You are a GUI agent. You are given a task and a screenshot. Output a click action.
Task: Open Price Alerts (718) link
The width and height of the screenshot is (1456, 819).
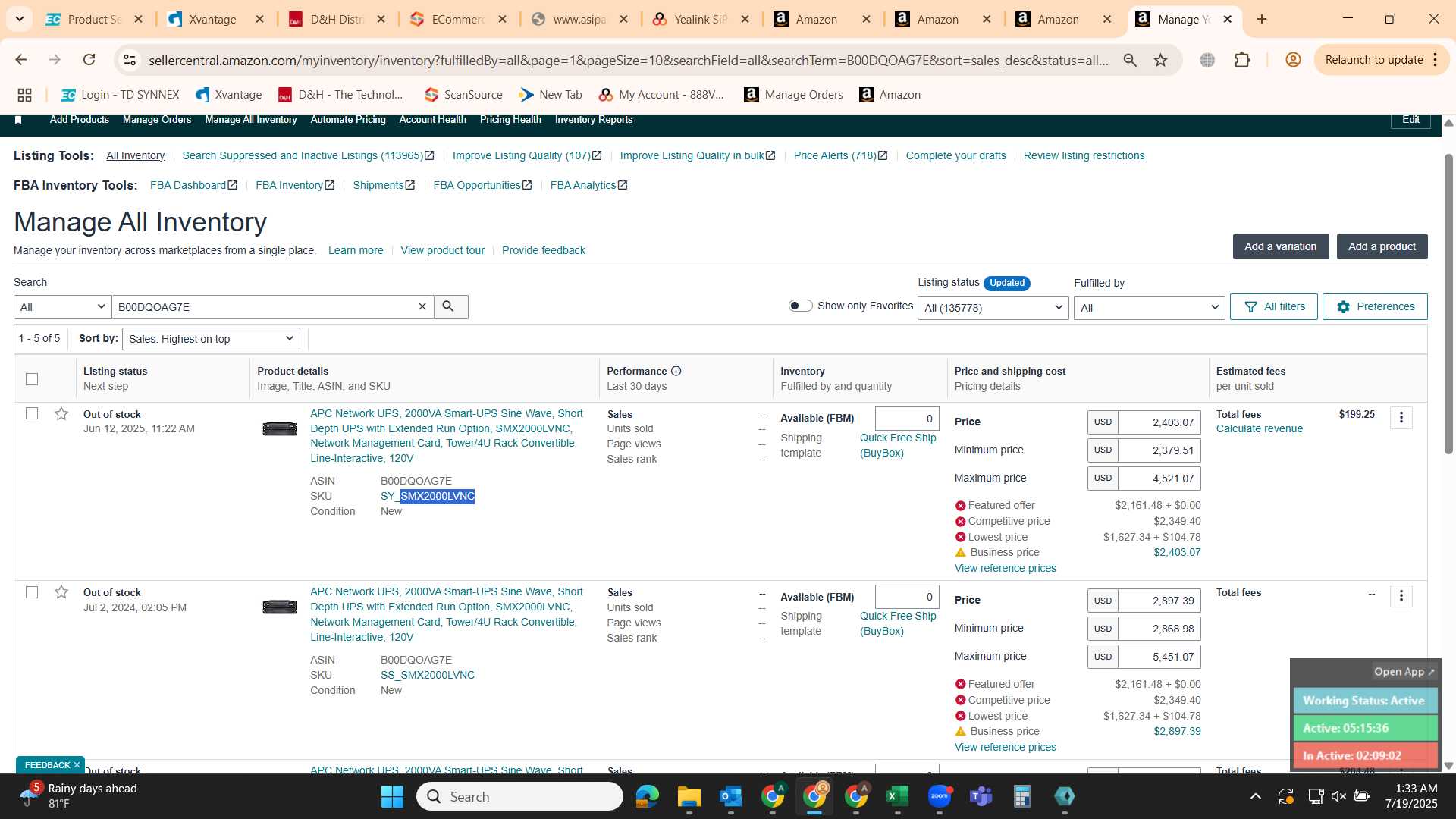pyautogui.click(x=840, y=155)
